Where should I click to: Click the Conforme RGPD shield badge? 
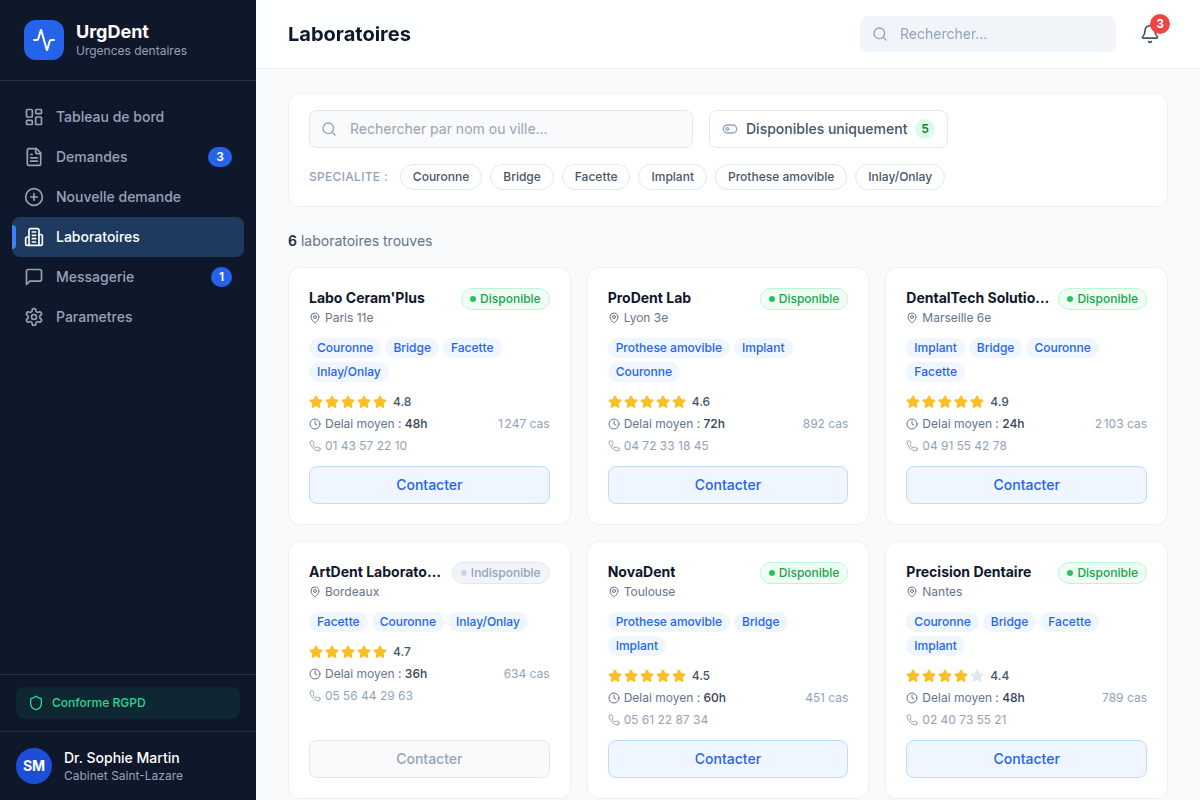pos(128,703)
